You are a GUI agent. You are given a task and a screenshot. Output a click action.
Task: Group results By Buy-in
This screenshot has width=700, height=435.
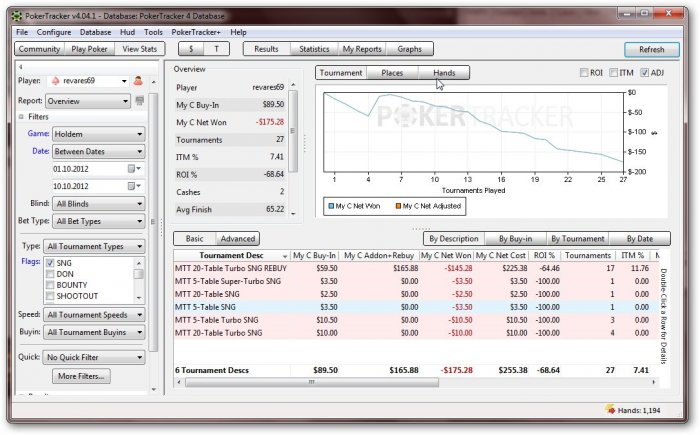515,238
